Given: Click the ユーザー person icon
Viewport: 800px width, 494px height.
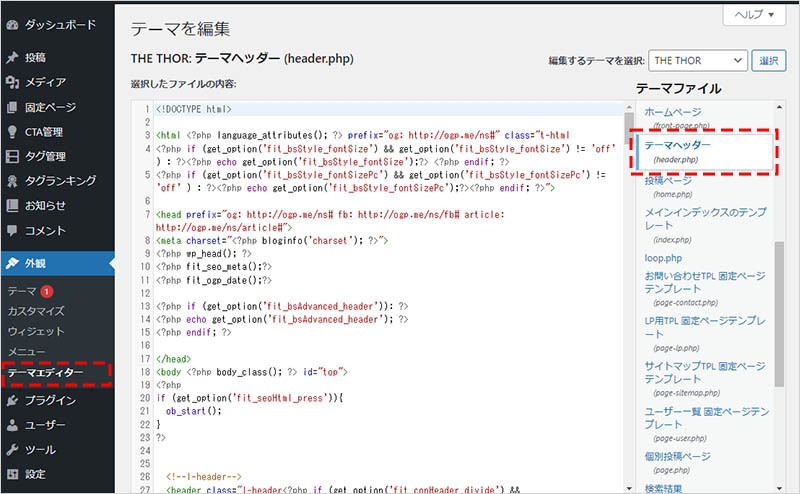Looking at the screenshot, I should [12, 425].
